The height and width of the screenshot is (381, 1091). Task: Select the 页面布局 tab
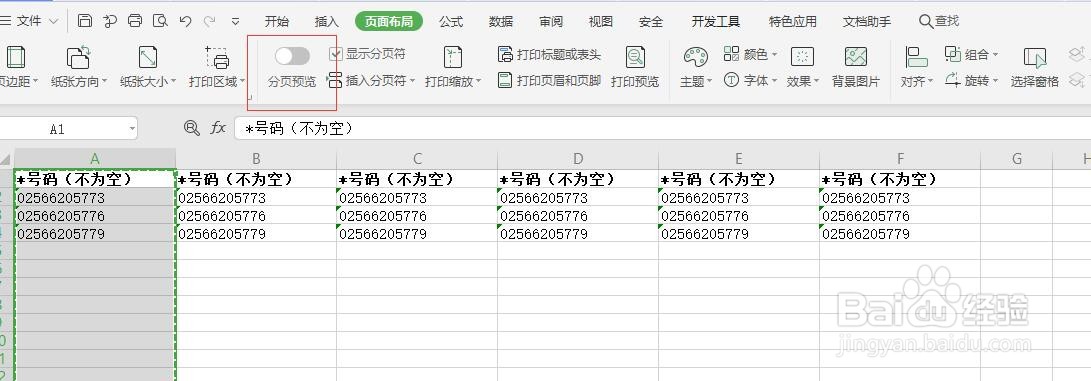pos(389,22)
